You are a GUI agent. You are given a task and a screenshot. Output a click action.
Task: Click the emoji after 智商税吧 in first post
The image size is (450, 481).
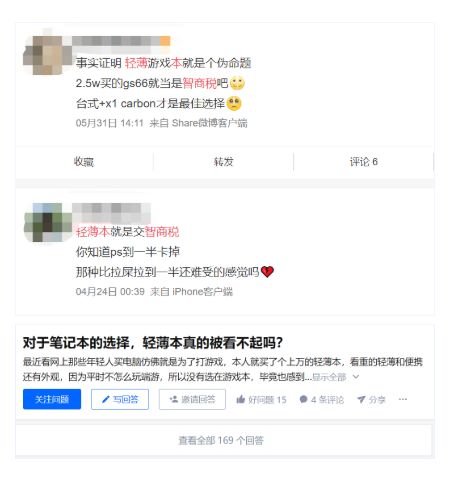click(237, 83)
